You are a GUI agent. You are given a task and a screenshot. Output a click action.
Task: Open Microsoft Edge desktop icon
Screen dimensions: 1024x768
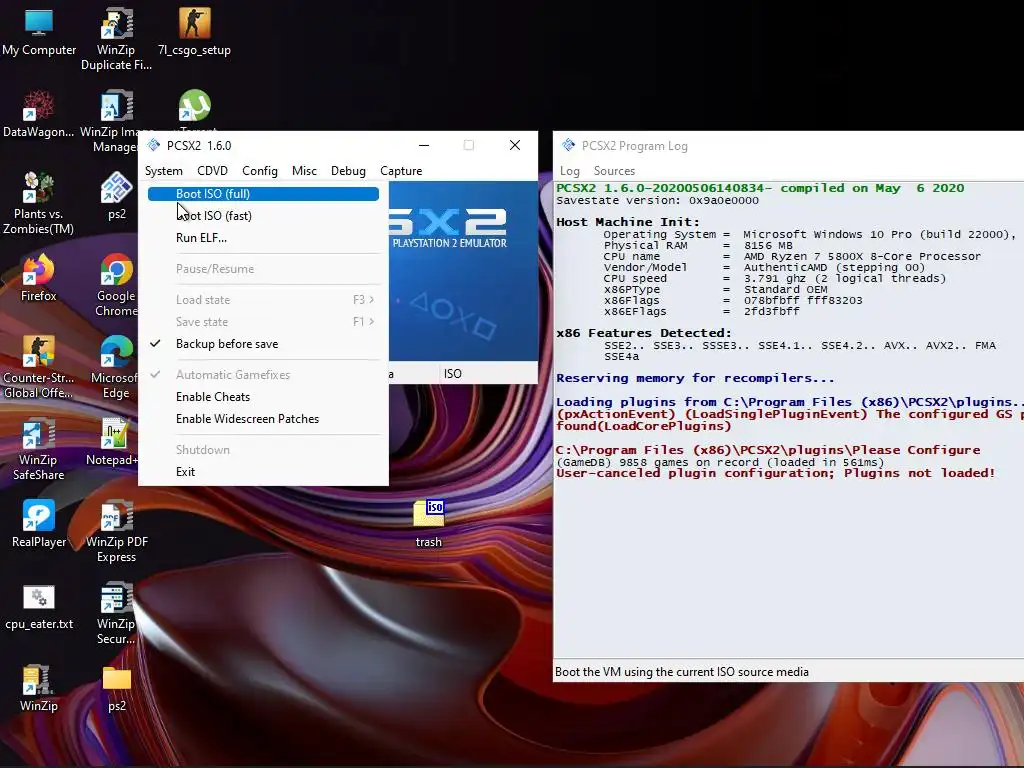(115, 367)
